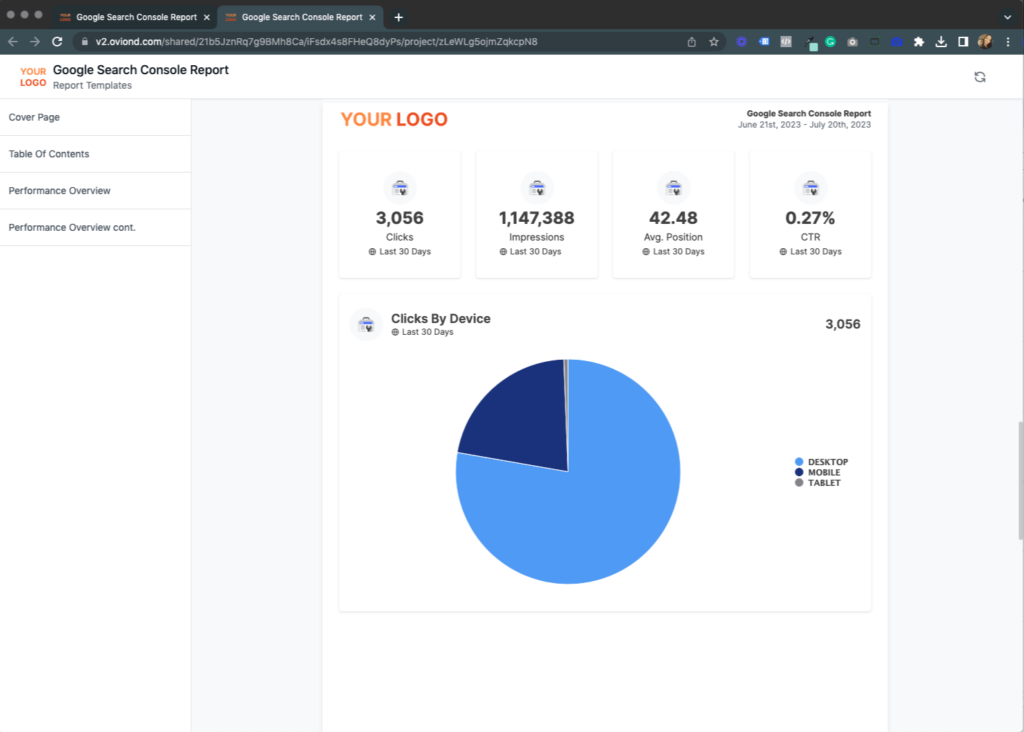Click the report date range text
The height and width of the screenshot is (732, 1024).
(x=804, y=125)
